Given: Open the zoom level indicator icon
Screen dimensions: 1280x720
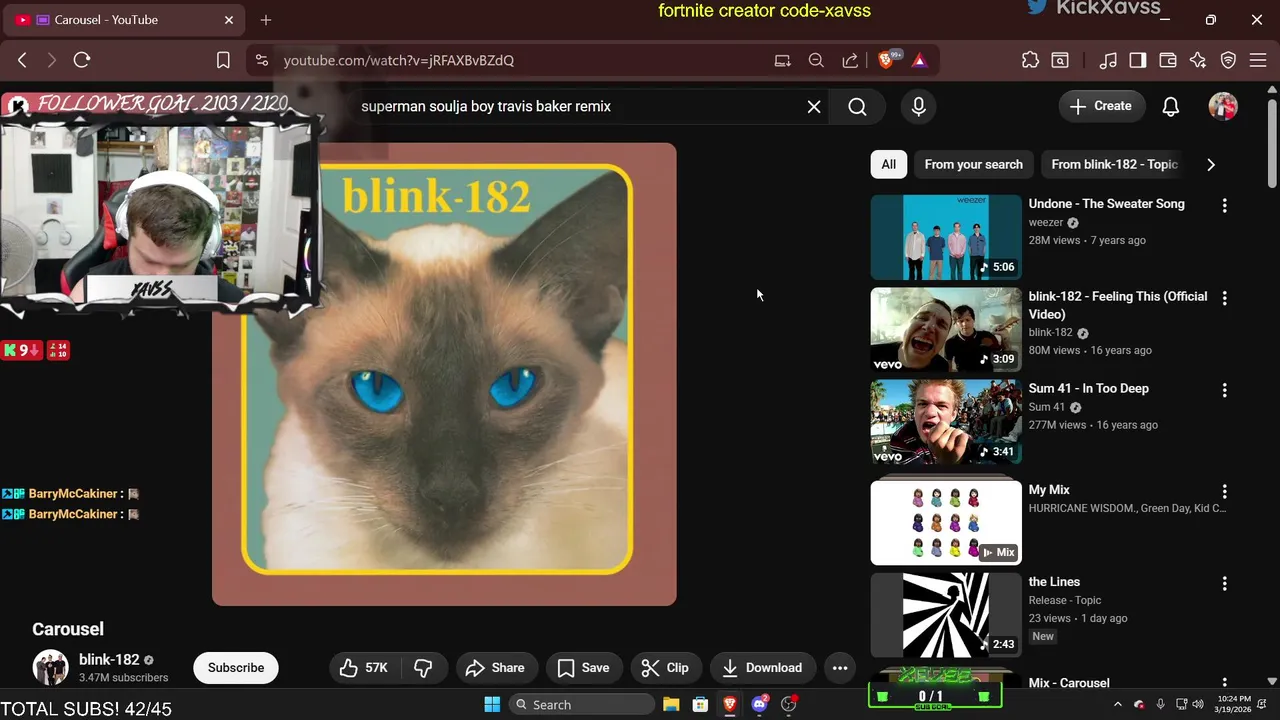Looking at the screenshot, I should pyautogui.click(x=816, y=60).
